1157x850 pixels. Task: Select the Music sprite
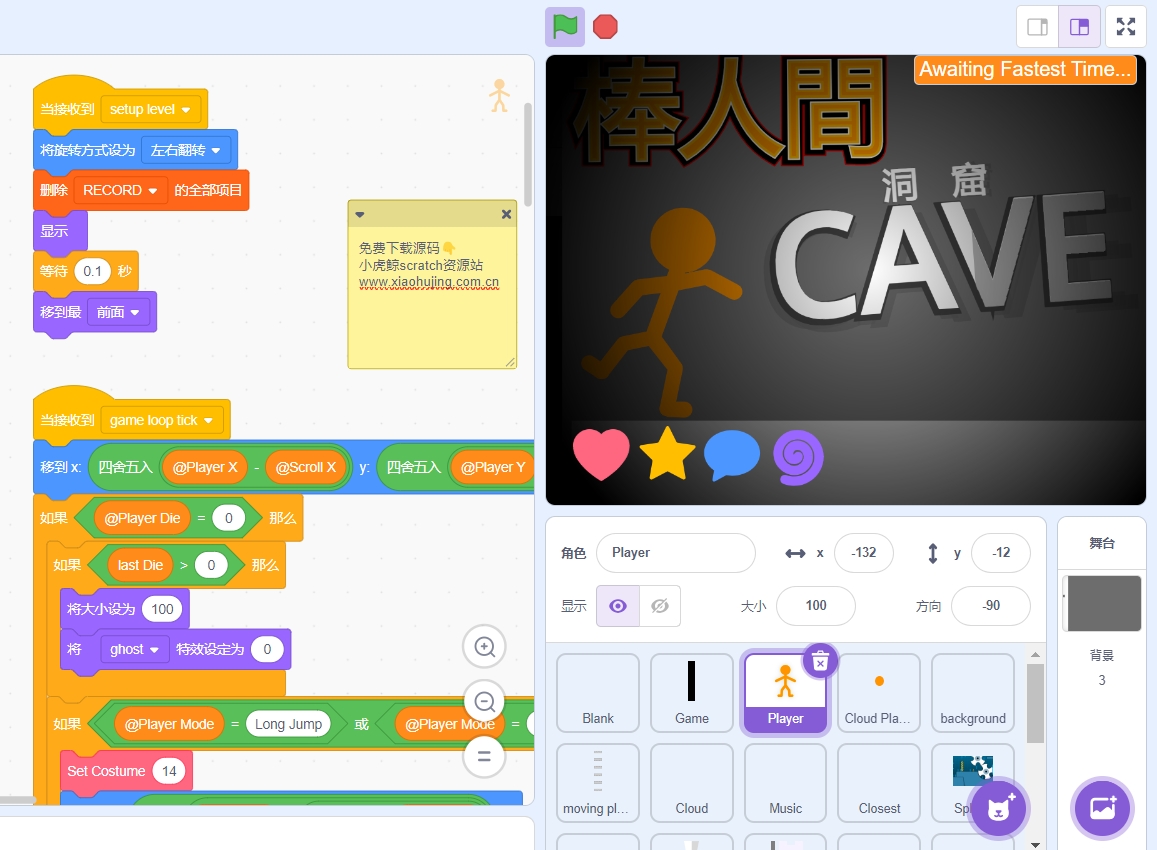pyautogui.click(x=785, y=783)
